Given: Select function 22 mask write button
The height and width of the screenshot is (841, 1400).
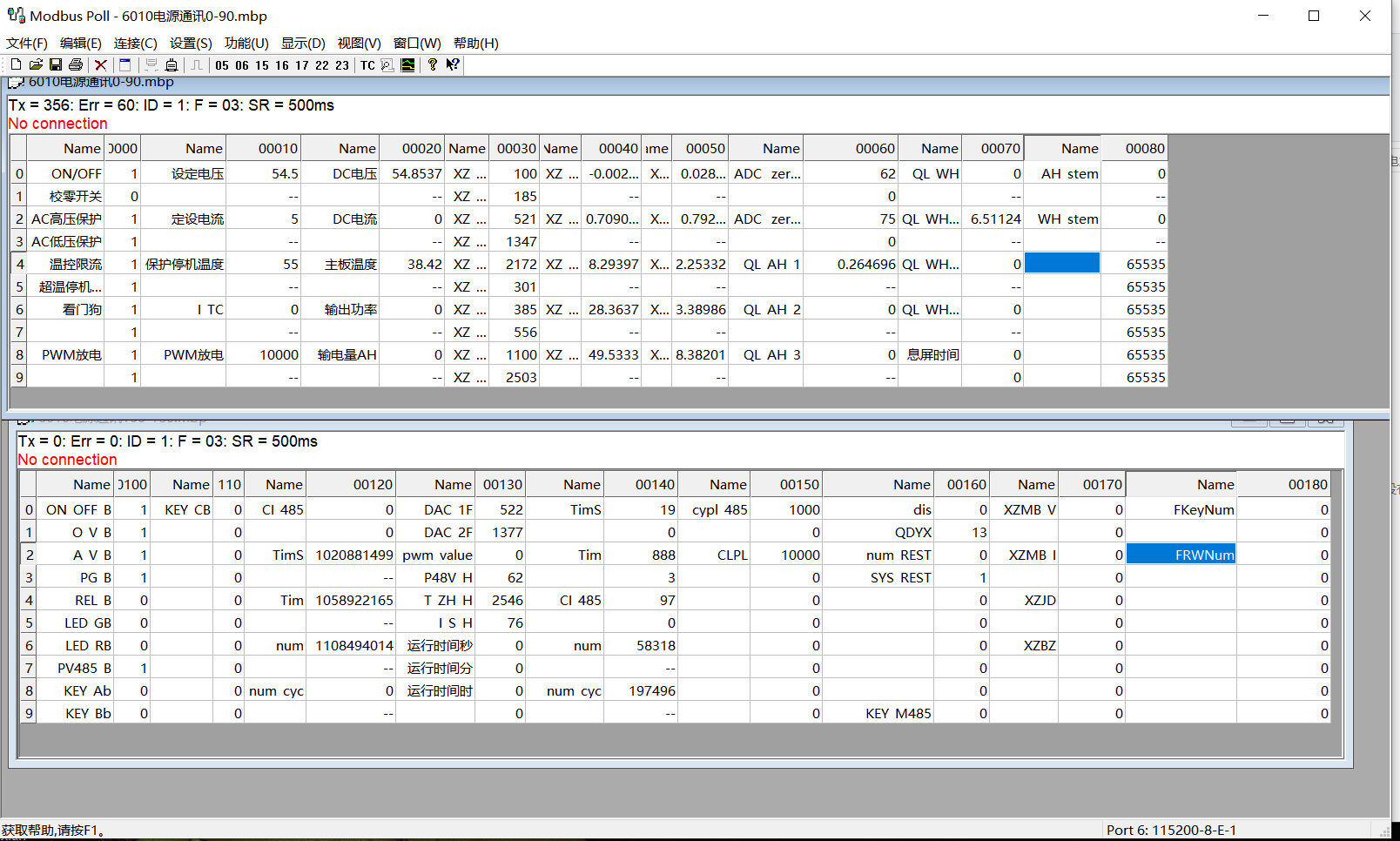Looking at the screenshot, I should click(x=322, y=65).
